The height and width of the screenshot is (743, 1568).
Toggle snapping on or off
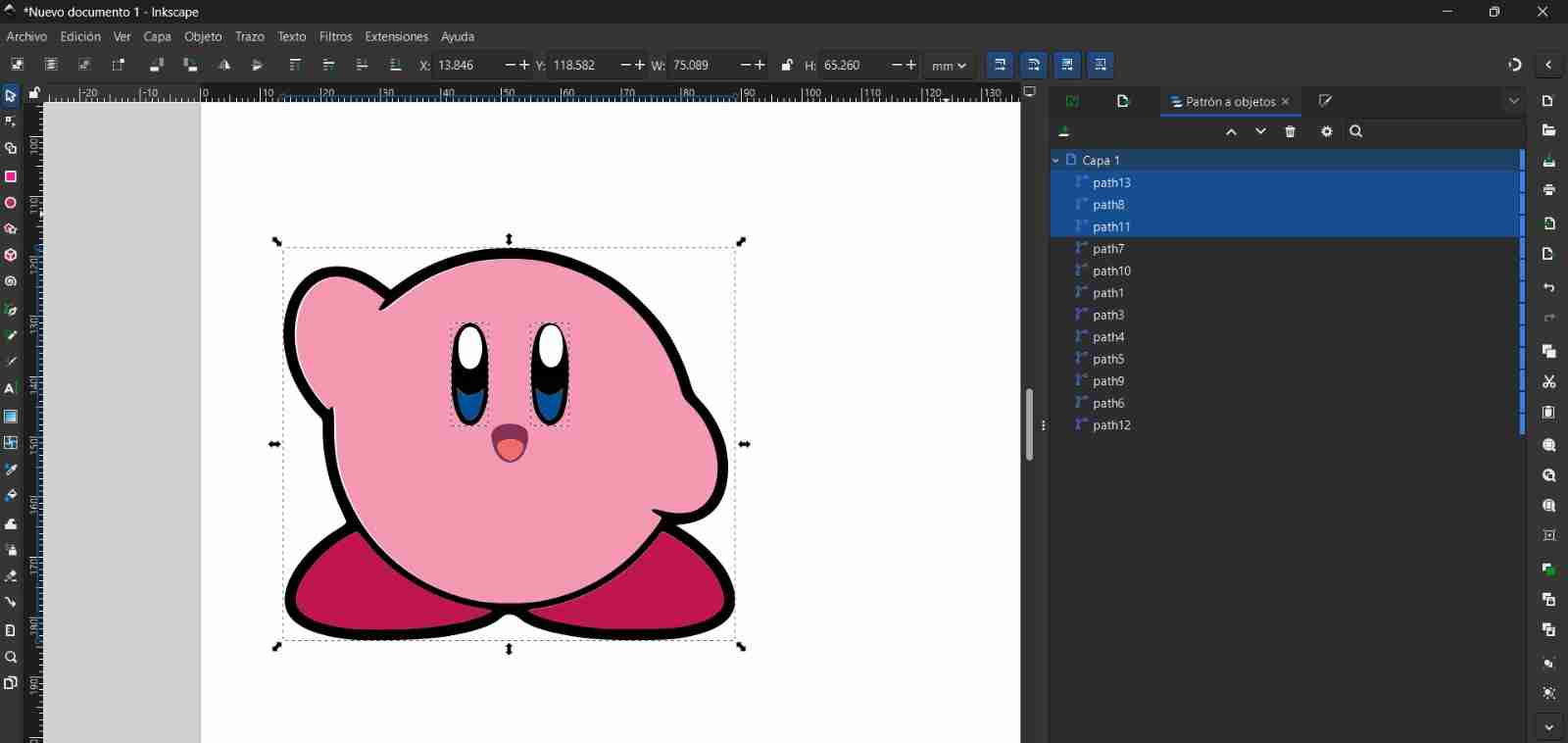pos(1515,65)
